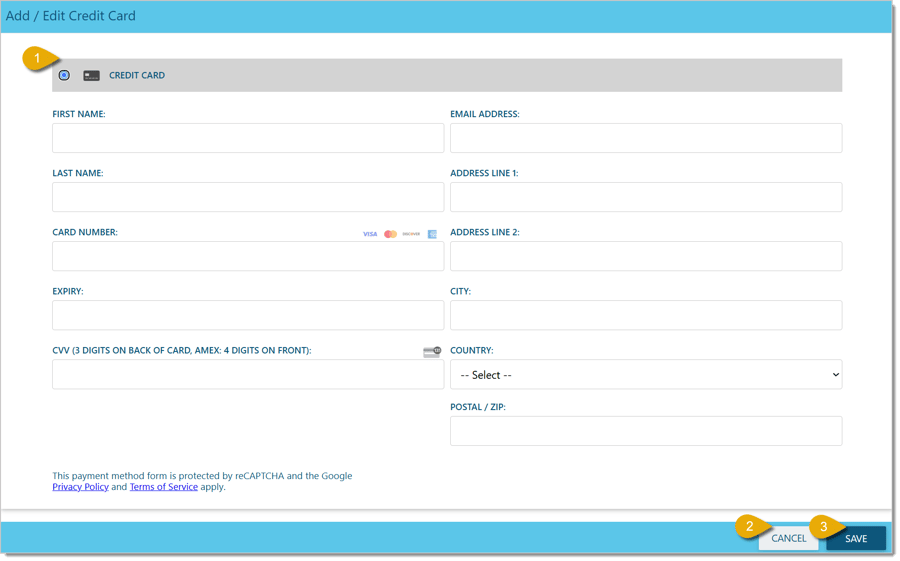Click the American Express logo icon
The image size is (900, 561).
432,234
